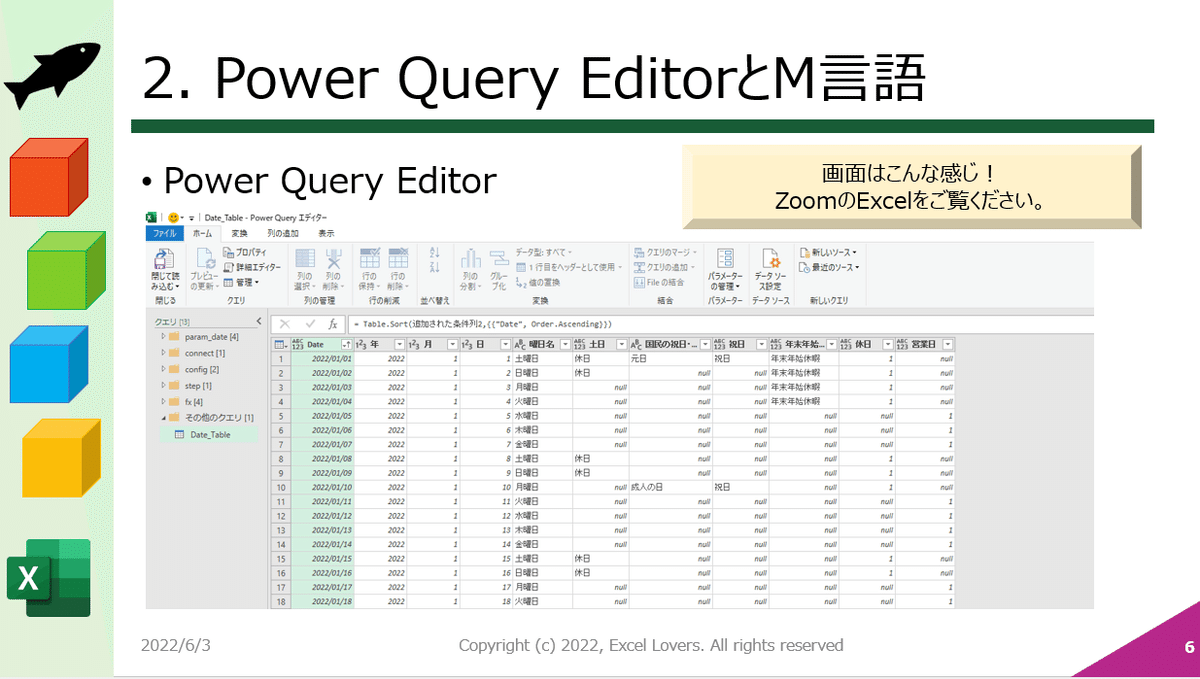Open the 詳細エディター advanced editor
This screenshot has width=1200, height=679.
click(251, 267)
